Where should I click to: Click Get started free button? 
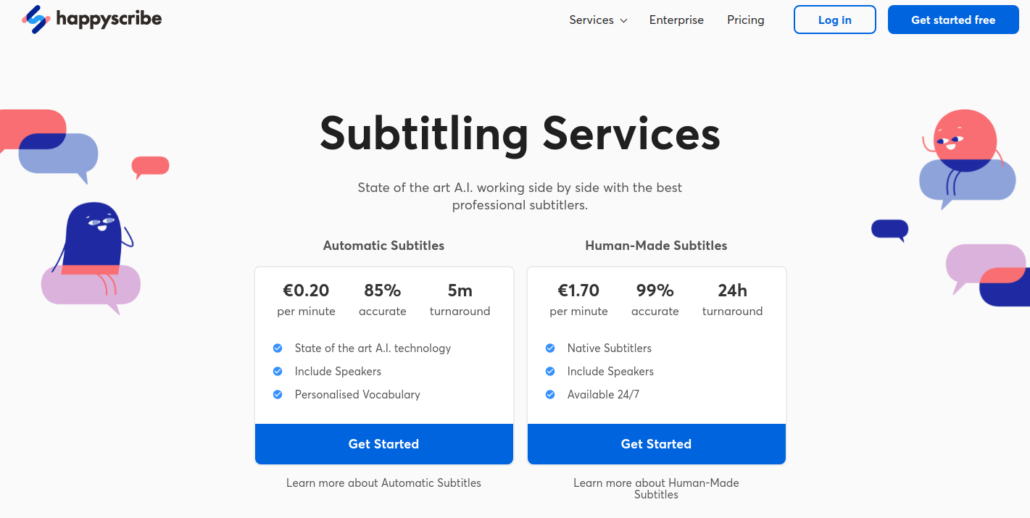953,20
